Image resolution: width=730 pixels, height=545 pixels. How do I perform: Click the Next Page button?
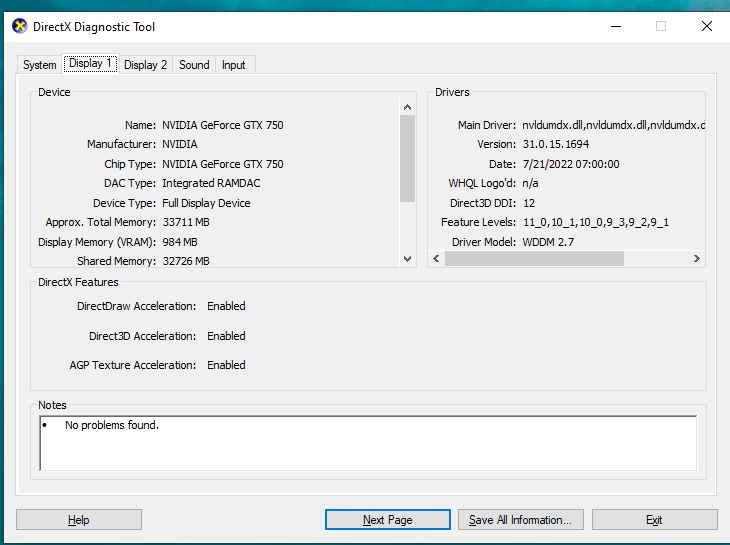click(x=387, y=520)
